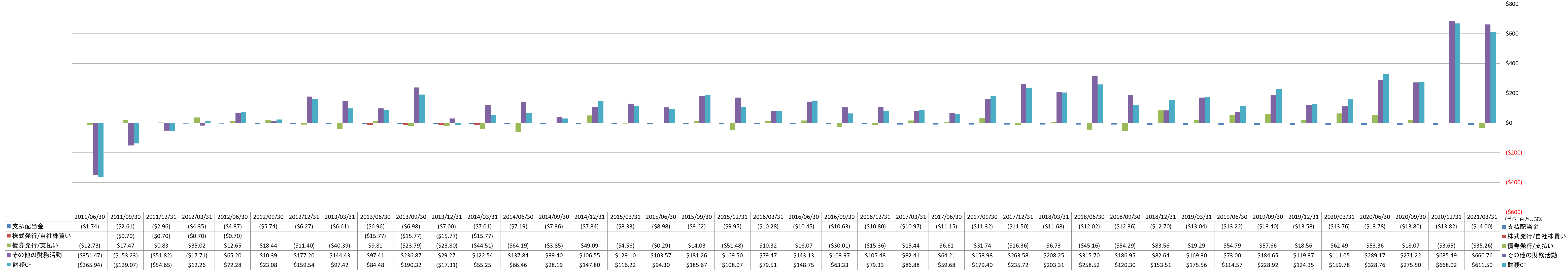This screenshot has width=1568, height=270.
Task: Click the $185.67 財務CF cell
Action: (x=696, y=265)
